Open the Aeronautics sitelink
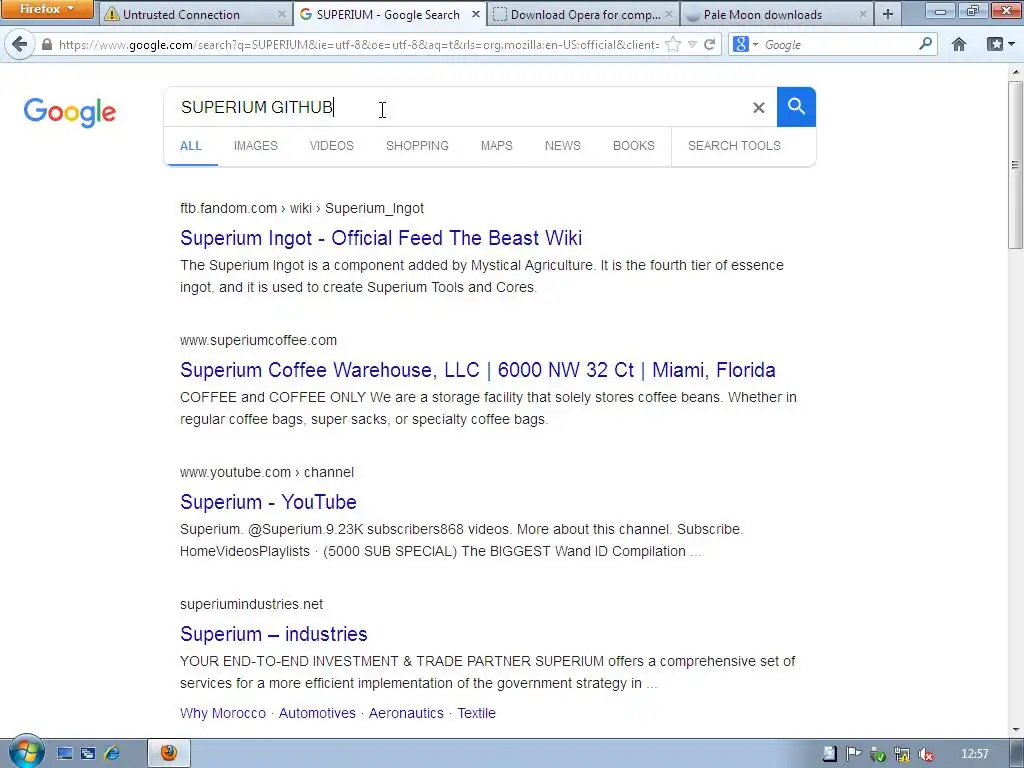The height and width of the screenshot is (768, 1024). (406, 713)
